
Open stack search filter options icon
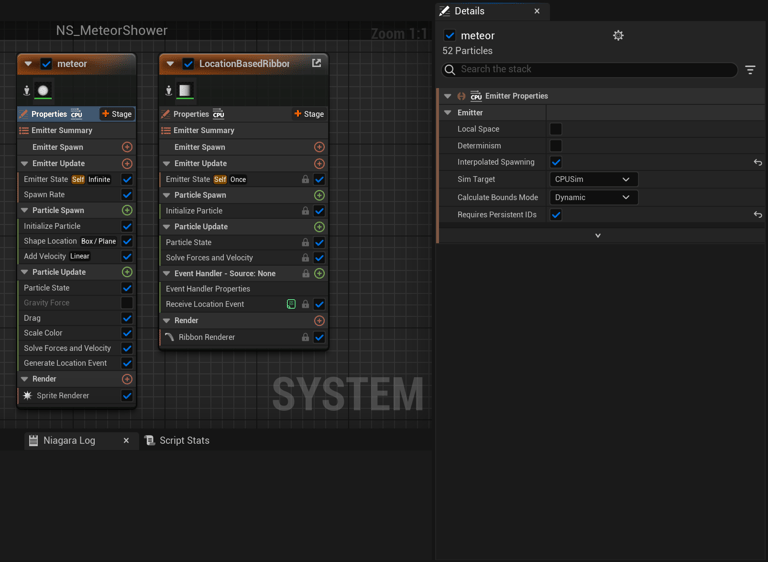point(750,70)
